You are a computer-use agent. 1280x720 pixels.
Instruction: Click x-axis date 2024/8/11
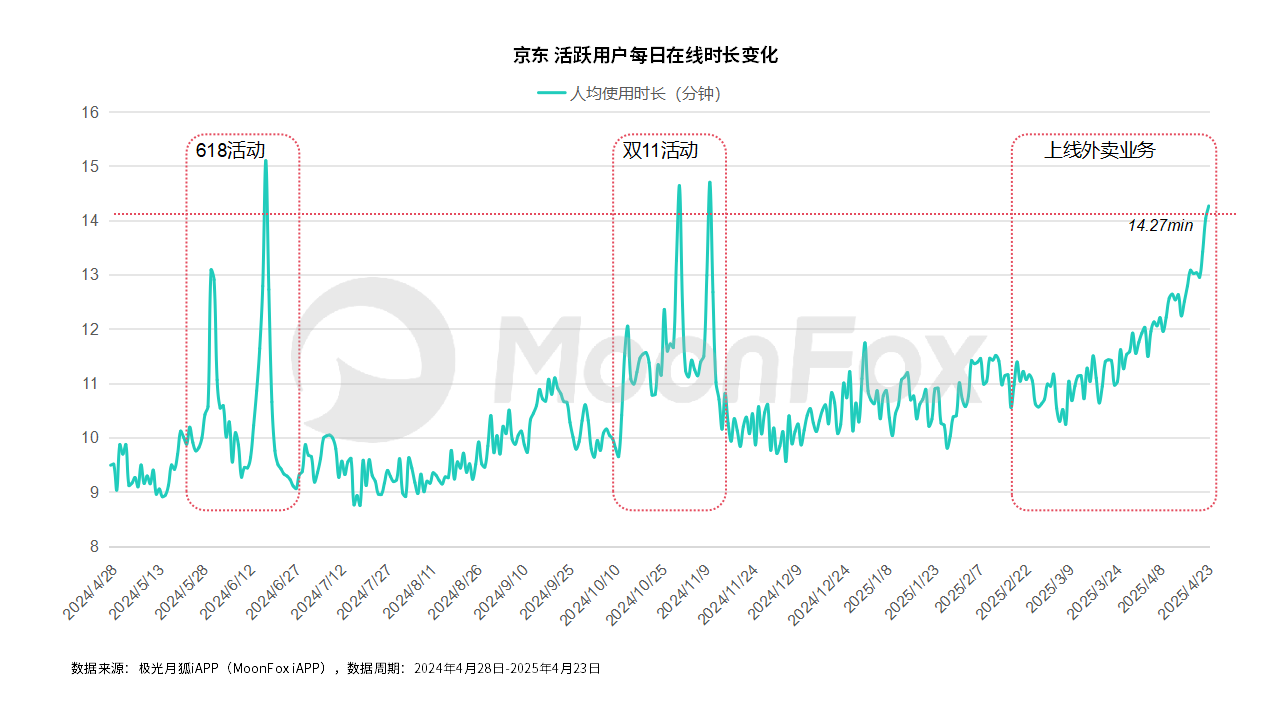point(410,591)
